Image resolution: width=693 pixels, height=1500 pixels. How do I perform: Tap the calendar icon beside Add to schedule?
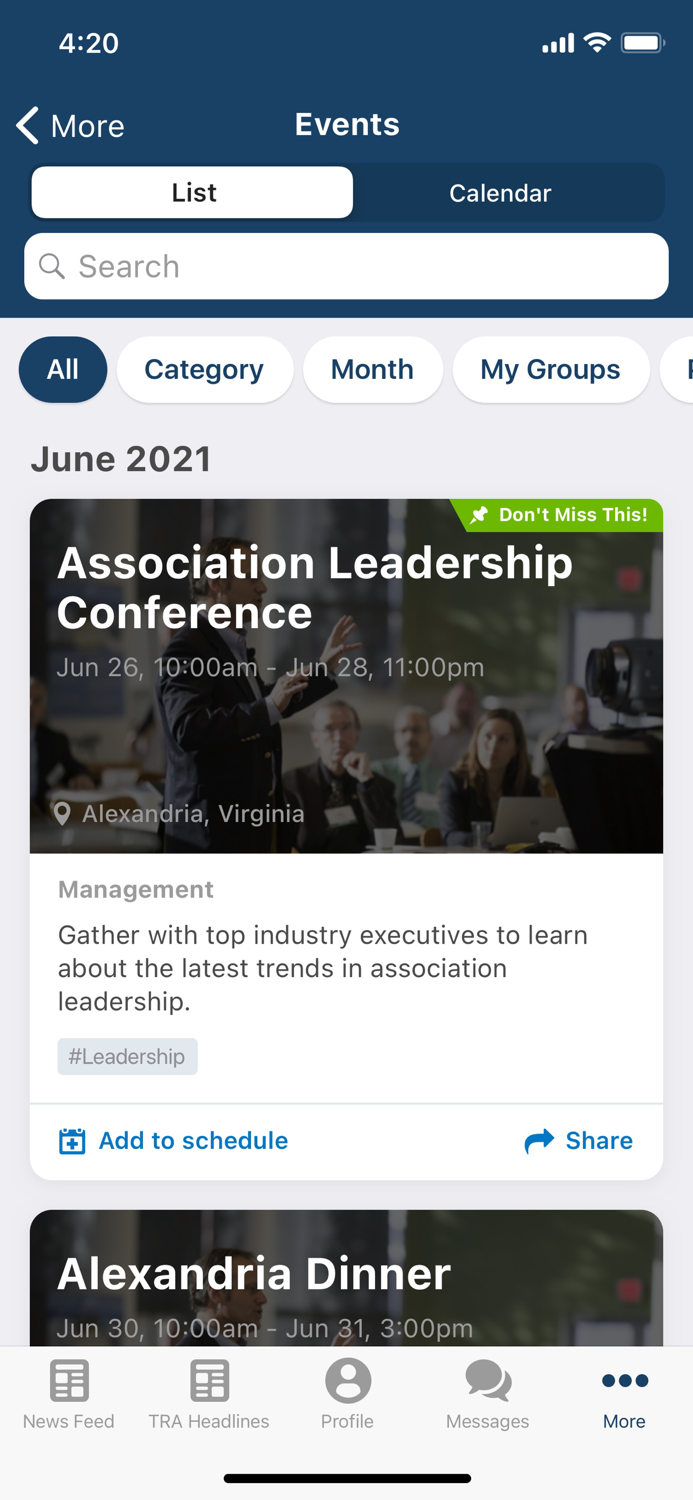coord(71,1140)
